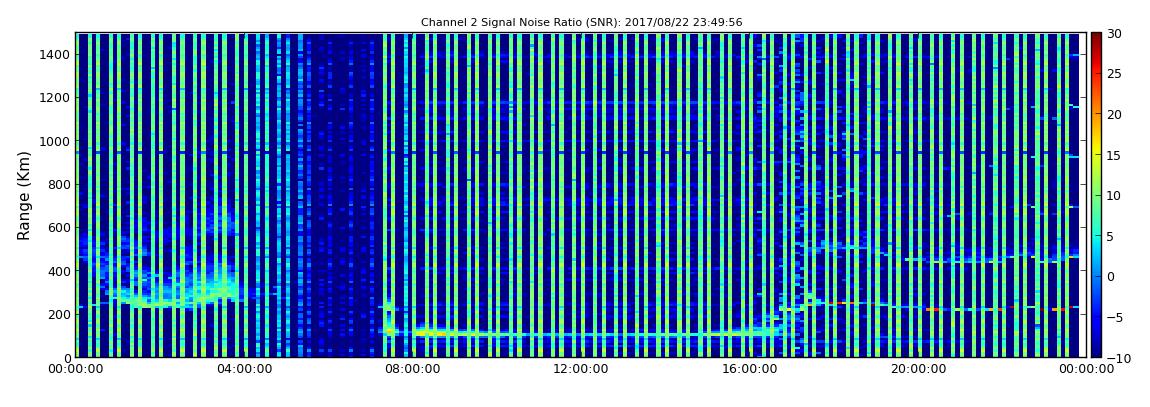Click the 1200 tick label on range axis
The image size is (1150, 407).
click(x=54, y=98)
